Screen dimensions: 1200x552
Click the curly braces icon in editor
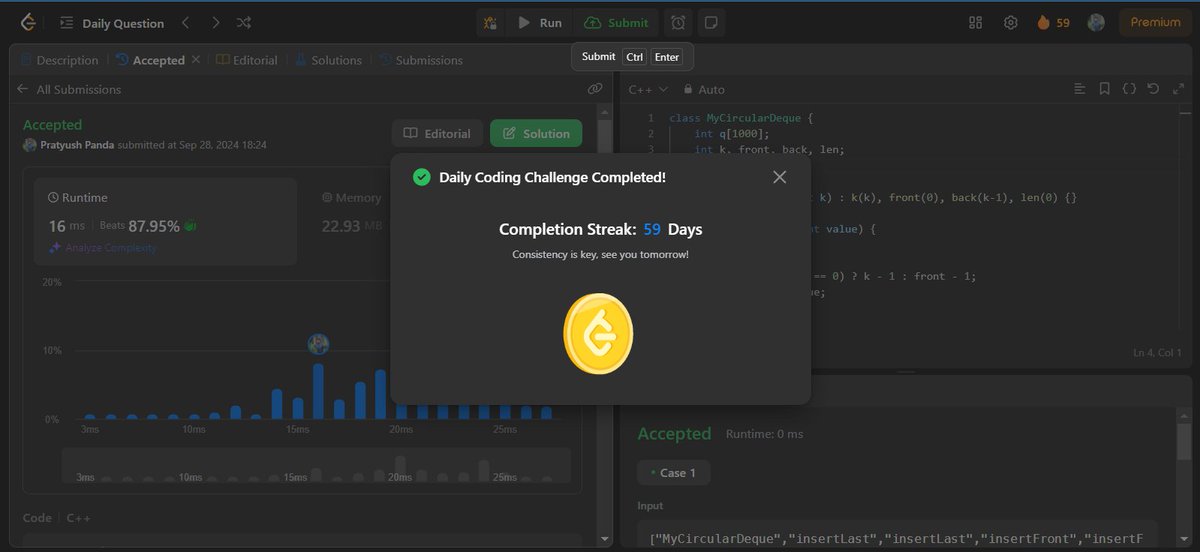pyautogui.click(x=1129, y=89)
